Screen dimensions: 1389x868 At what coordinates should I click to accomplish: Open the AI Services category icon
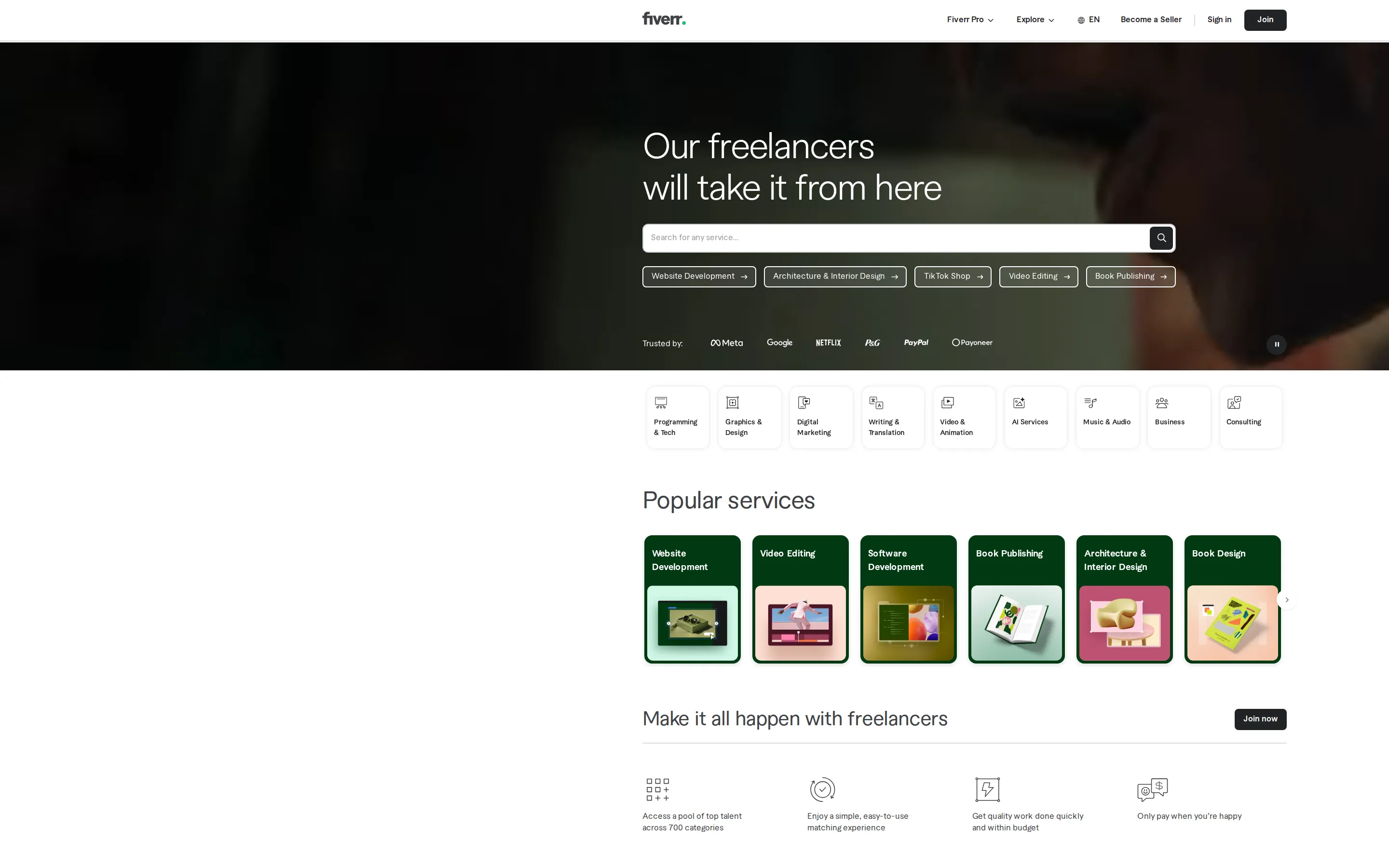click(x=1019, y=403)
